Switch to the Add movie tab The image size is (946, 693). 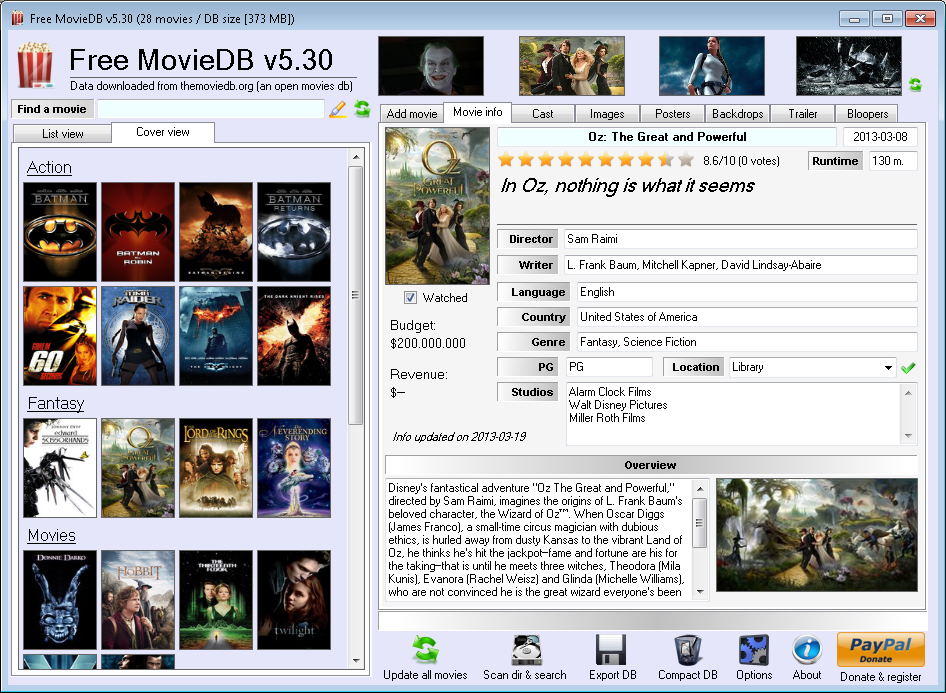pyautogui.click(x=411, y=113)
